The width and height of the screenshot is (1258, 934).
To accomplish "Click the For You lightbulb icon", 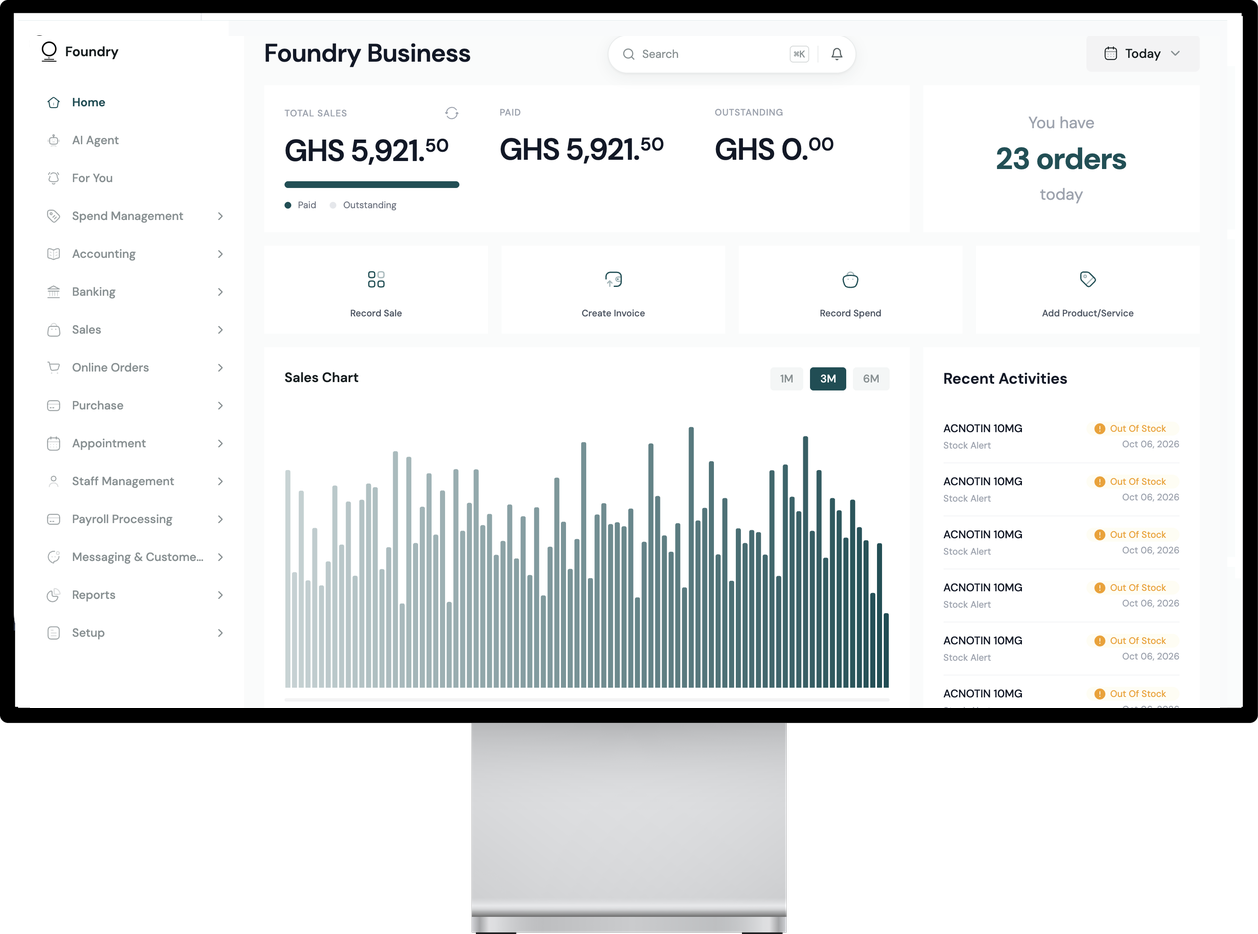I will (x=54, y=178).
